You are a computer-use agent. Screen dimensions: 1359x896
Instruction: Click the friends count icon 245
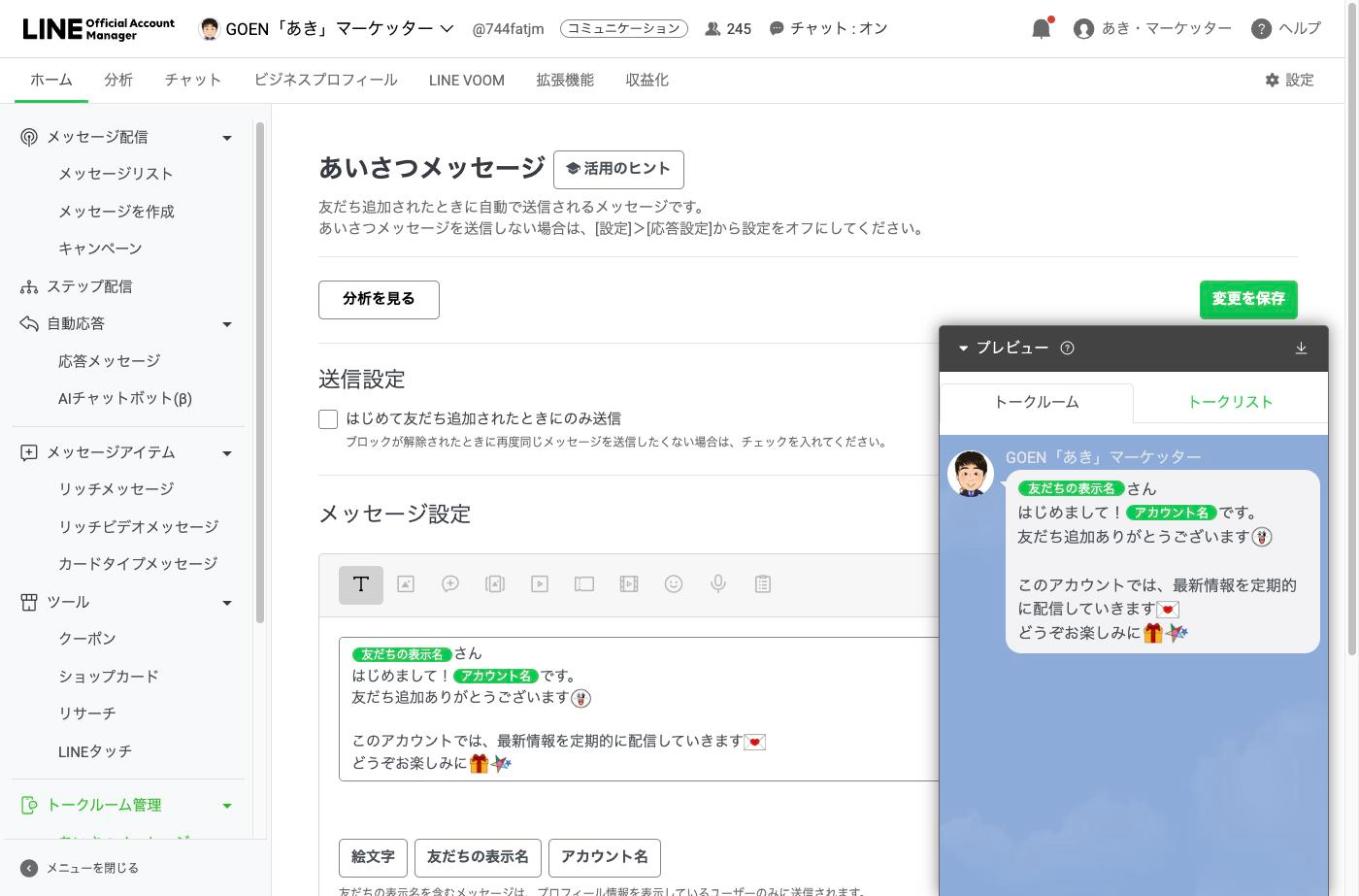tap(713, 29)
